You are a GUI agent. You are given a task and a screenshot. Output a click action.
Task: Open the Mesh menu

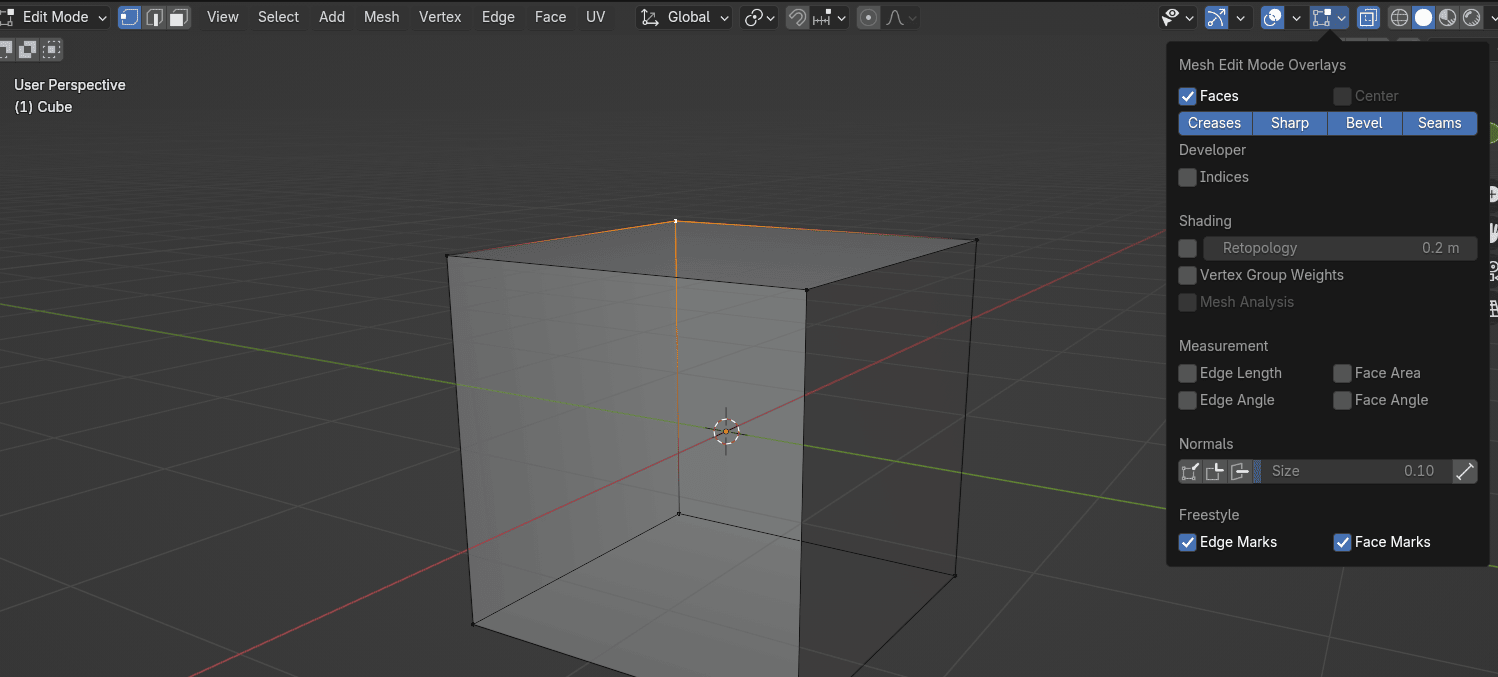[x=381, y=17]
